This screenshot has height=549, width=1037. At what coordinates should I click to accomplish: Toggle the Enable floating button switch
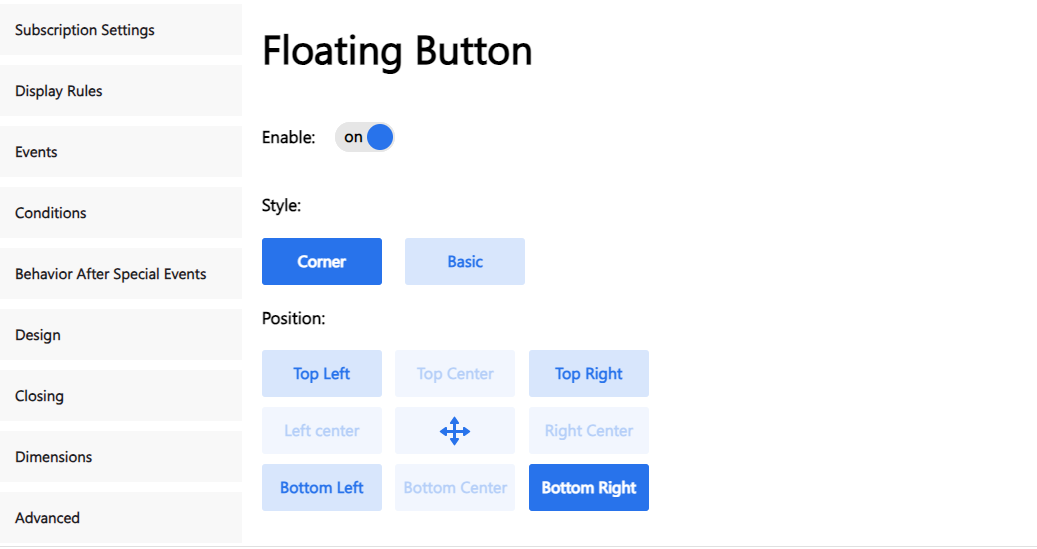[364, 137]
